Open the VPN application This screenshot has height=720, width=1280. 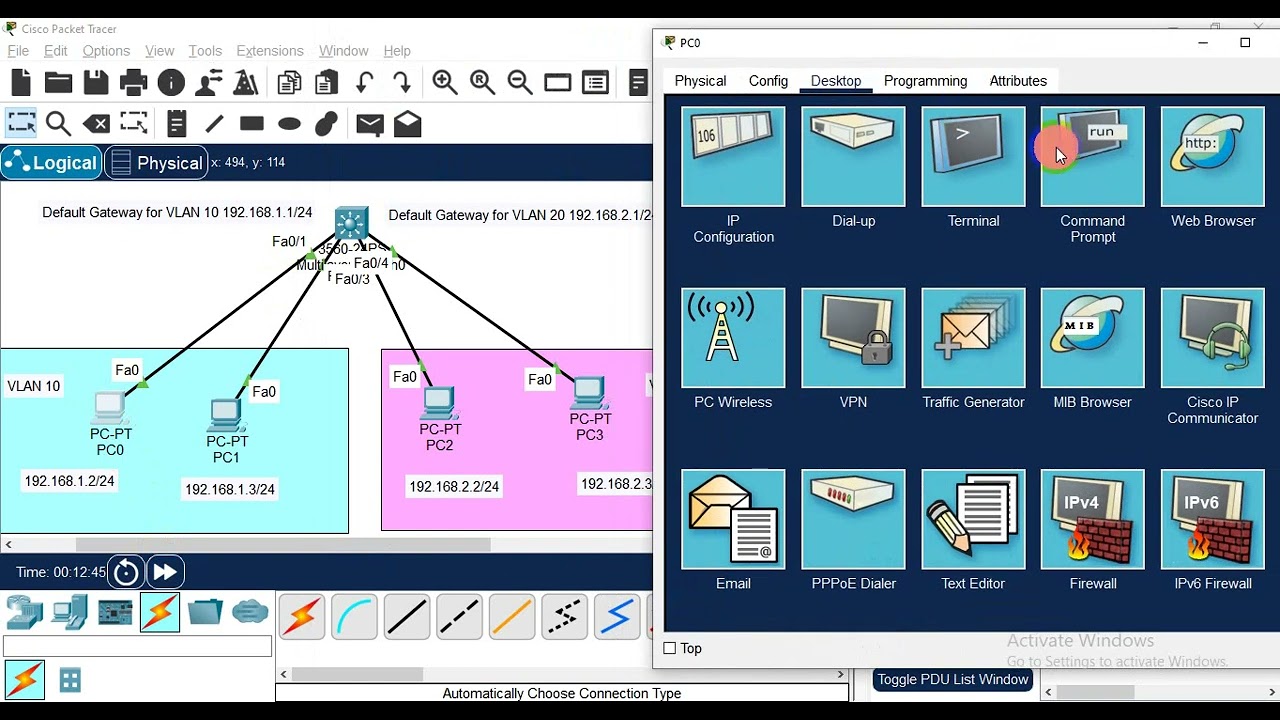pyautogui.click(x=853, y=338)
